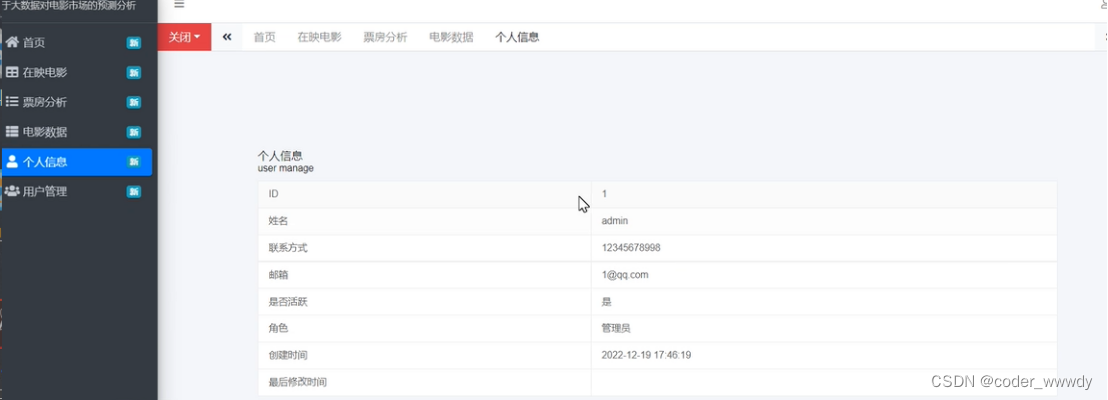Open 用户管理 in the sidebar
The height and width of the screenshot is (400, 1108).
pos(76,192)
